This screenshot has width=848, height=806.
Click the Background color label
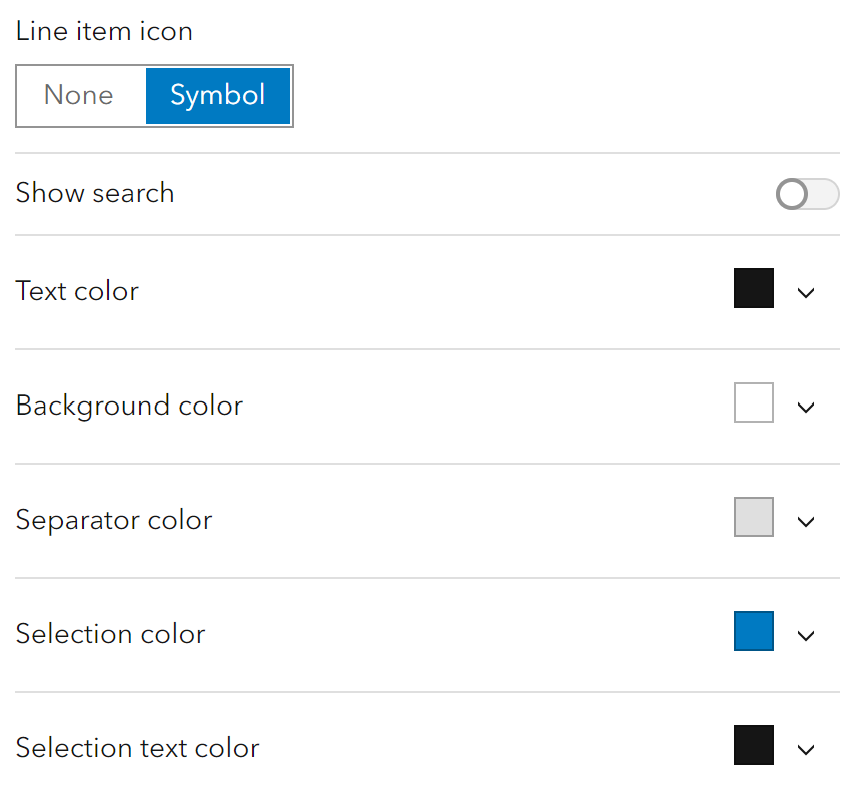(x=129, y=406)
